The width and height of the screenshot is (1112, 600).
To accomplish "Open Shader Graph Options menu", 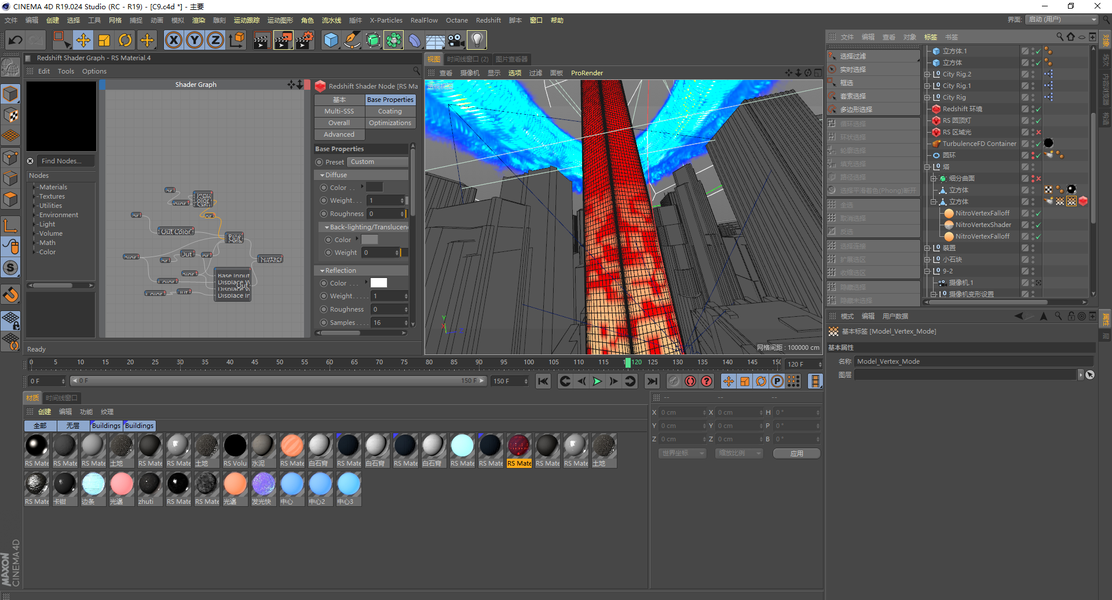I will click(94, 72).
